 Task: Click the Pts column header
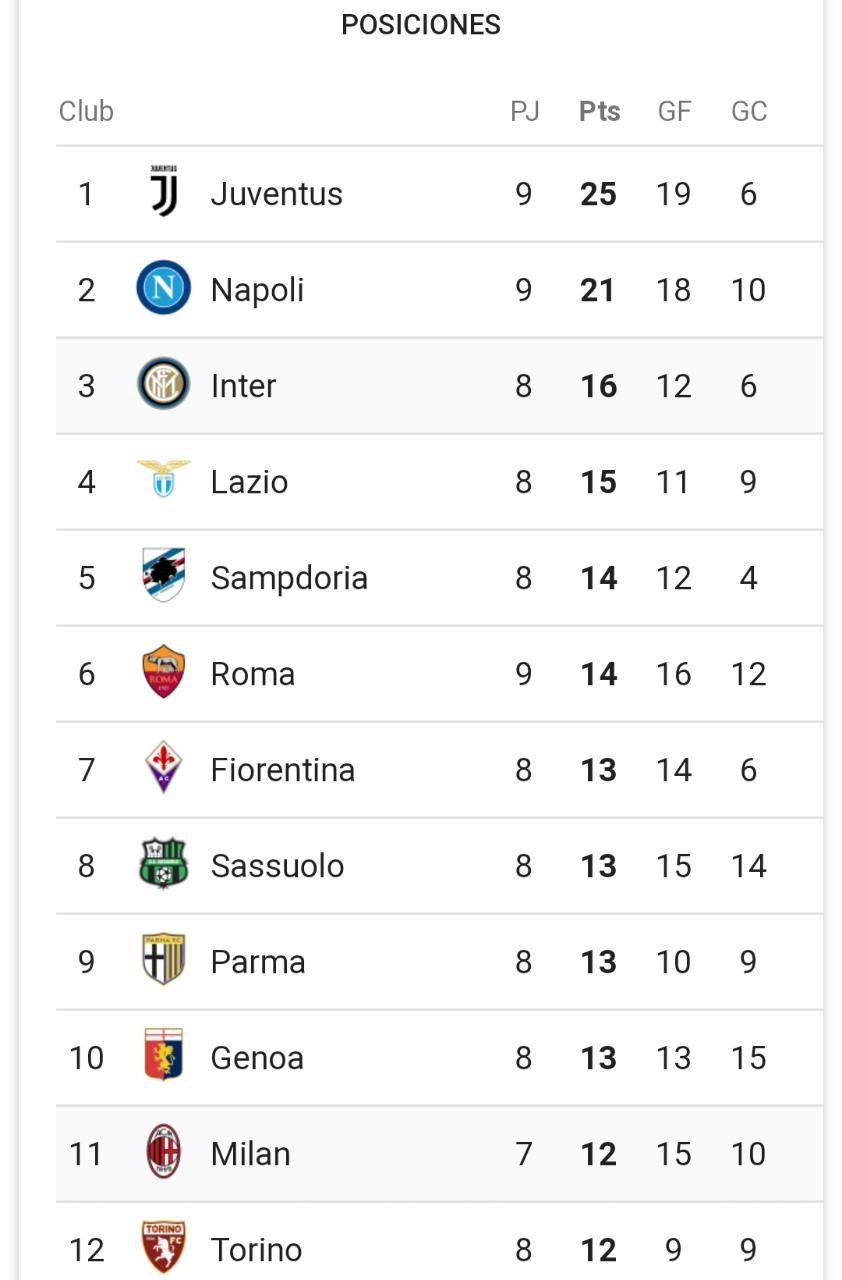coord(599,111)
